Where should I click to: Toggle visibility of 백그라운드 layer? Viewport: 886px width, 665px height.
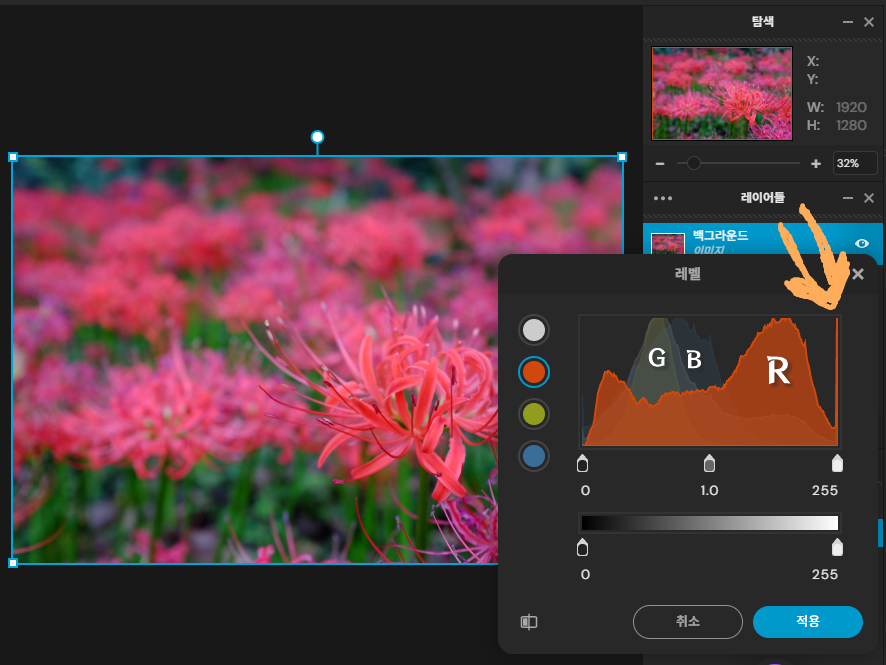(862, 244)
